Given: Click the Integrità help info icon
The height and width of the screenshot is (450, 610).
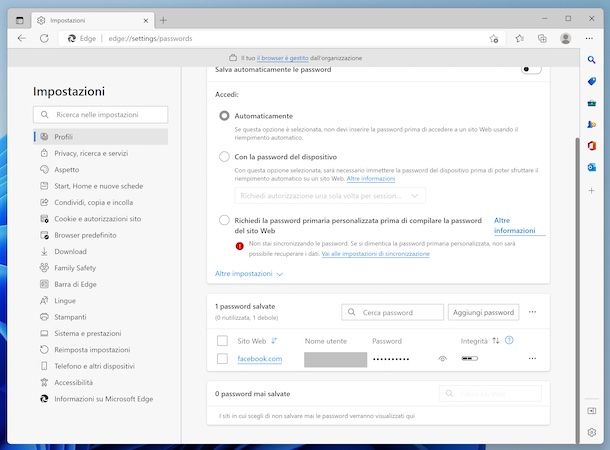Looking at the screenshot, I should click(x=509, y=340).
